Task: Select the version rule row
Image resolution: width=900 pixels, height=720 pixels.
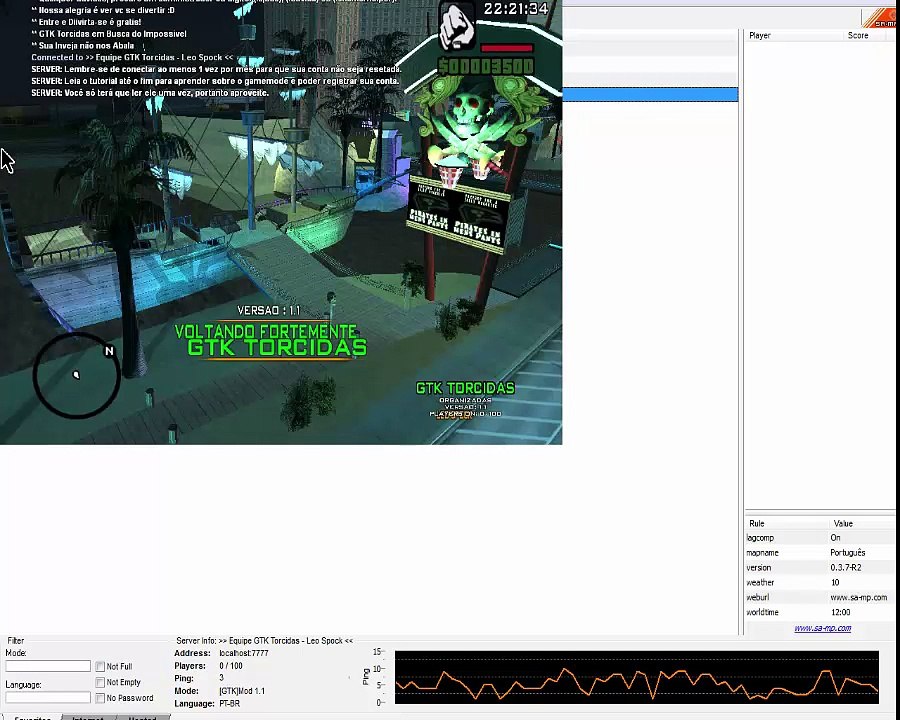Action: click(820, 568)
